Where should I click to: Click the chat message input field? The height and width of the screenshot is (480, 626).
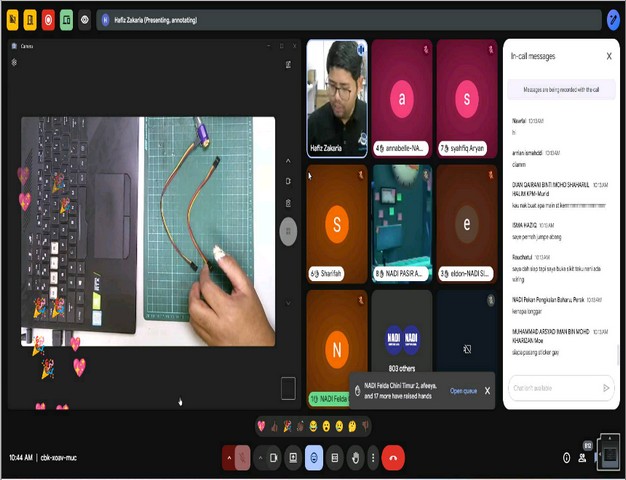(553, 387)
